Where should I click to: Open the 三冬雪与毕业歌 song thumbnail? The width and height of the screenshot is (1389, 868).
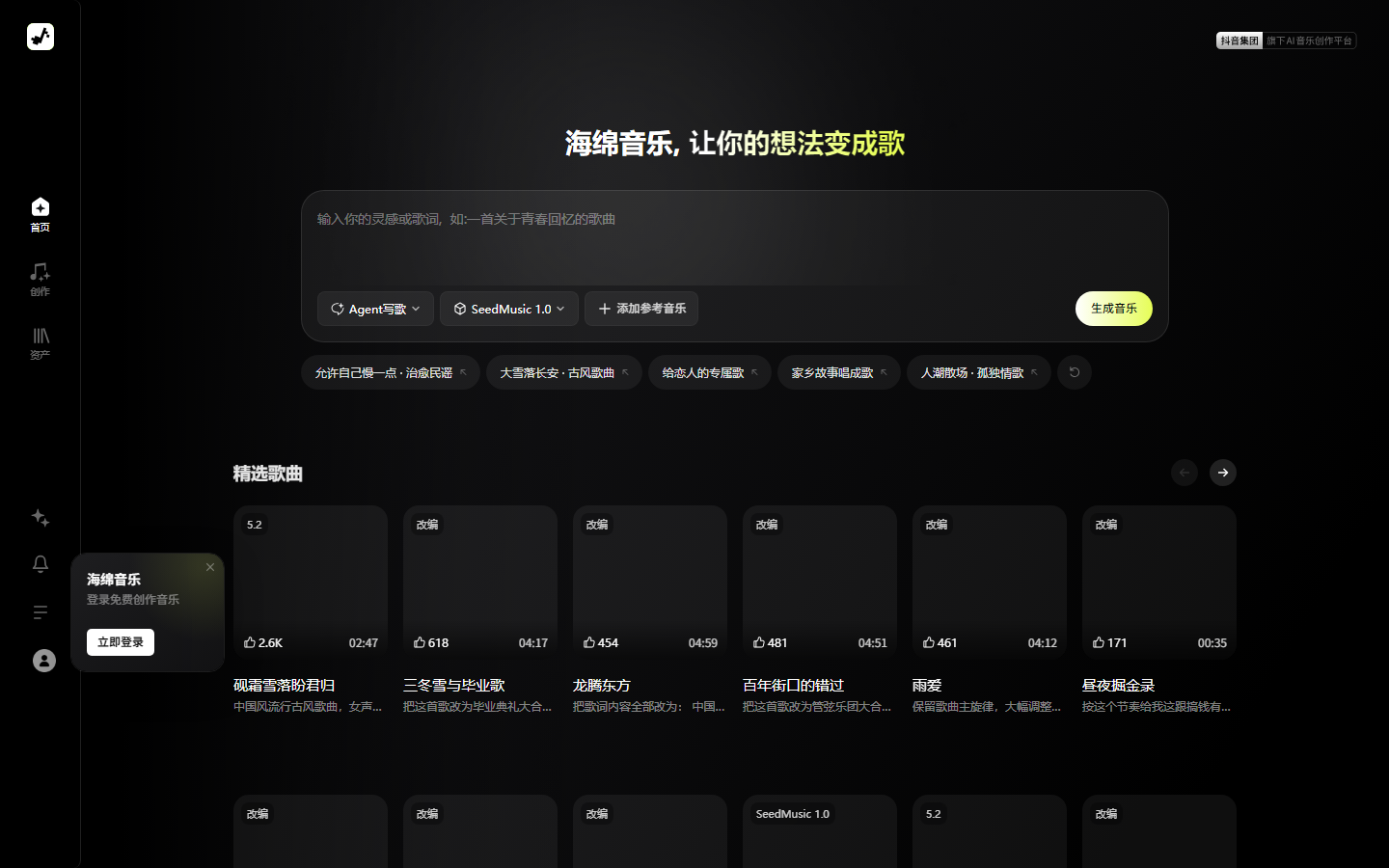click(480, 583)
